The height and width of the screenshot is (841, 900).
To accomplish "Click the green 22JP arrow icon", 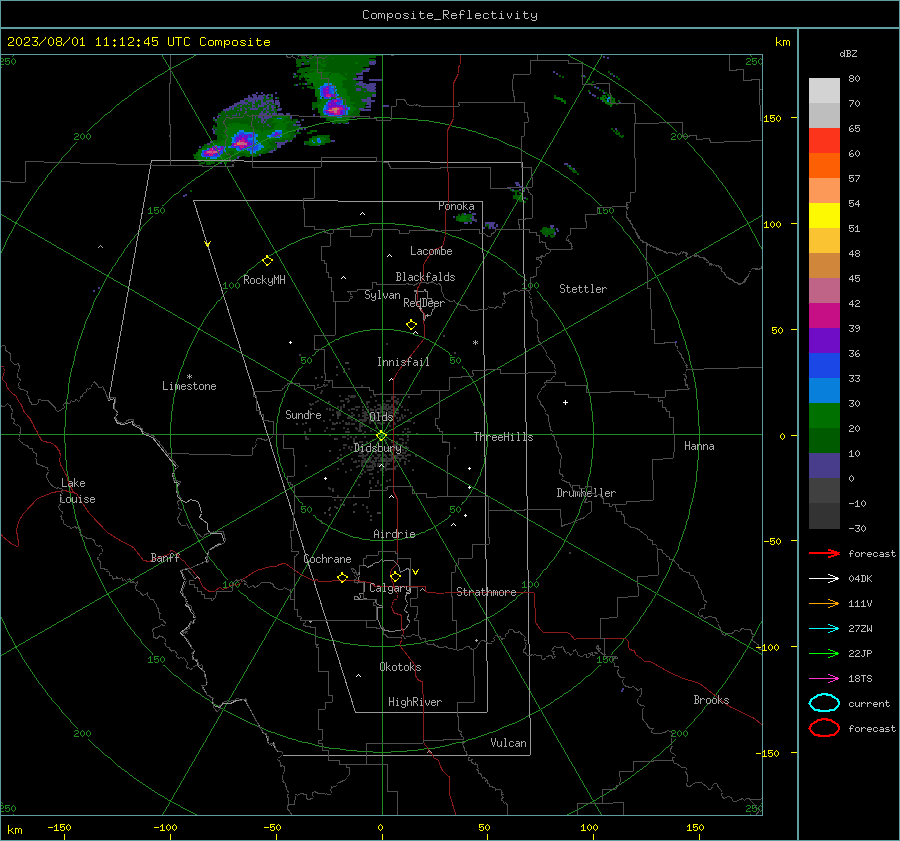I will click(x=824, y=653).
